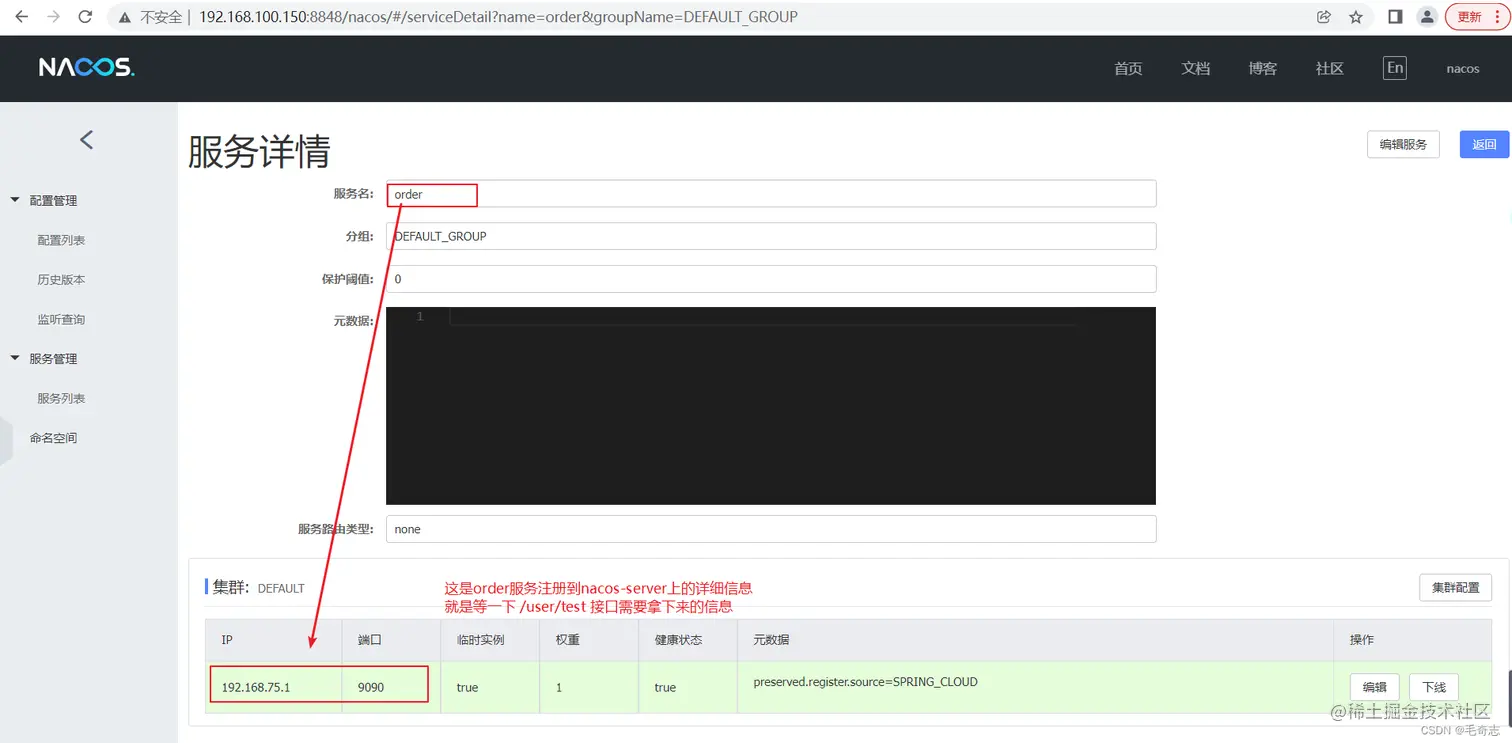Click the metadata text preserved.register.source=SPRING_CLOUD

pos(865,682)
